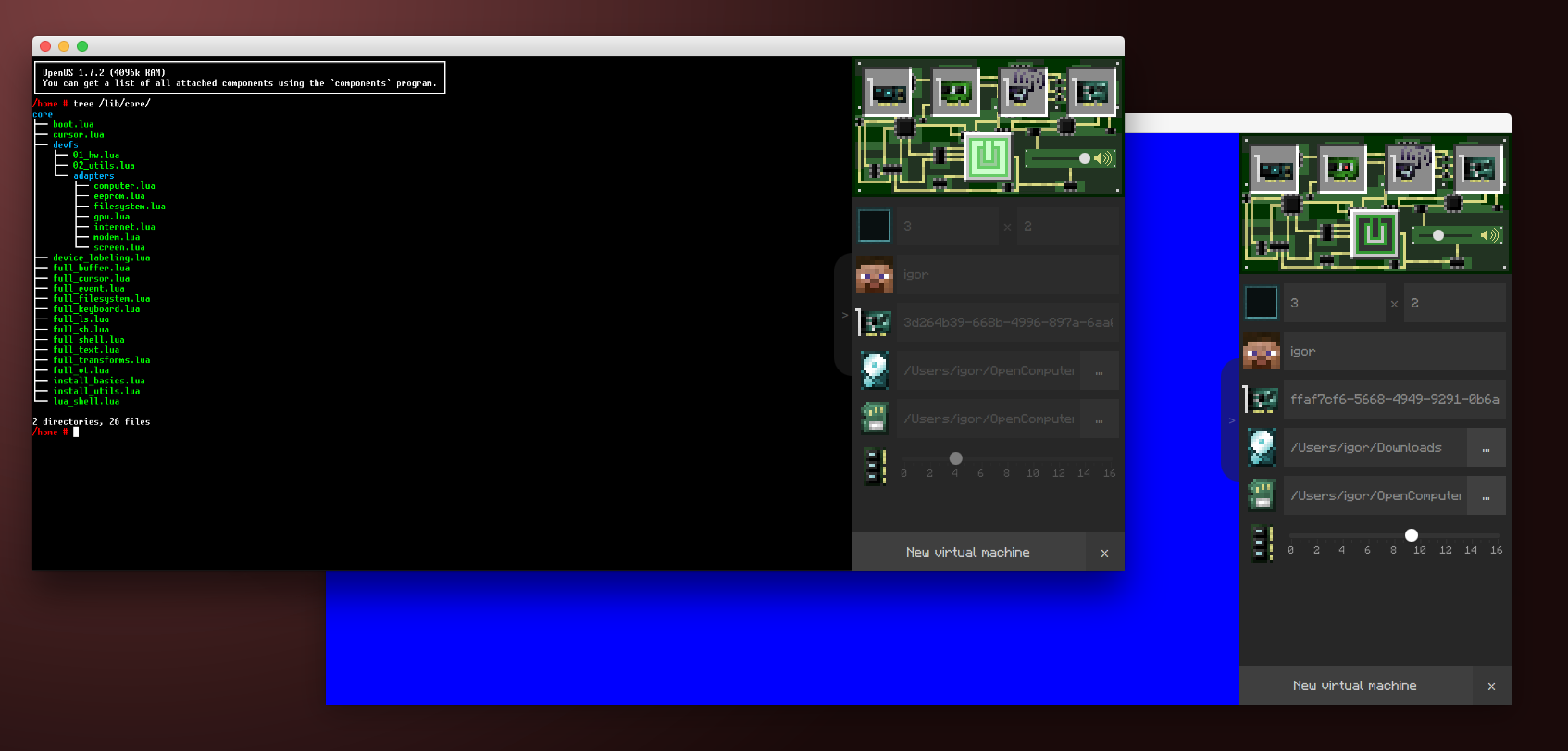The image size is (1568, 751).
Task: Select the teal network card slot in the blue-screen window
Action: click(x=1479, y=169)
